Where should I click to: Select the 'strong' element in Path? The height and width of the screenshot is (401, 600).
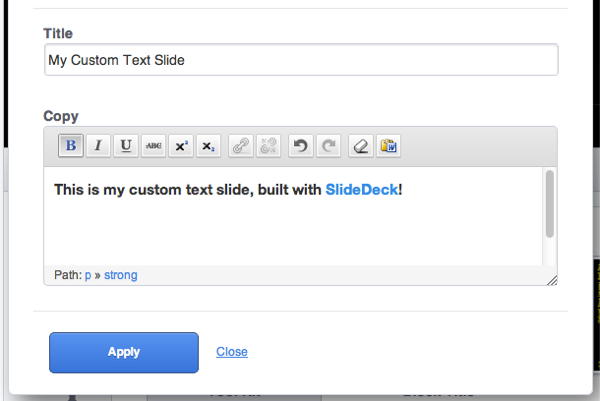121,275
